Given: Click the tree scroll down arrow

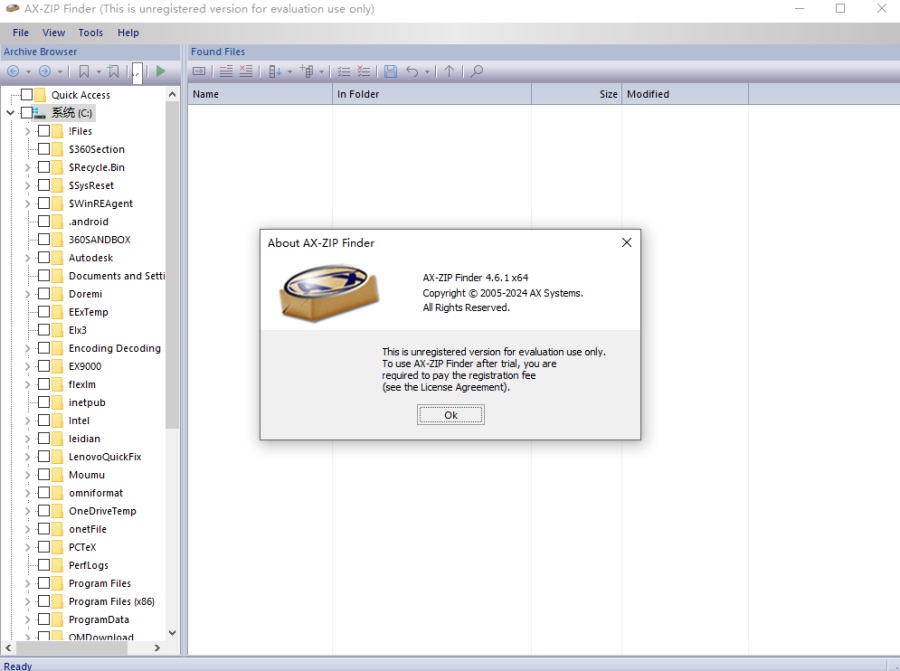Looking at the screenshot, I should coord(172,633).
